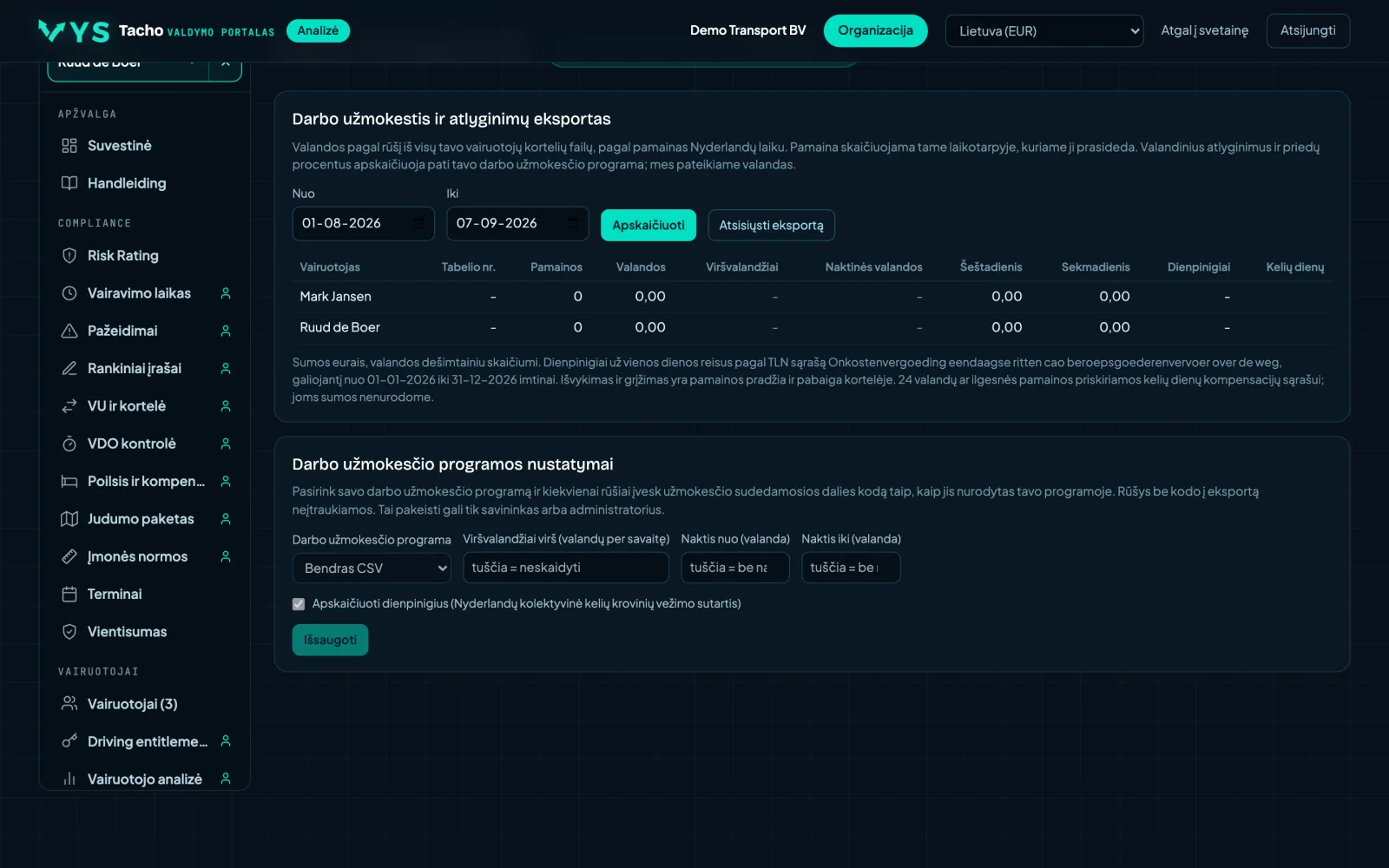Click the Naktis nuo (valanda) field
Viewport: 1389px width, 868px height.
pyautogui.click(x=735, y=568)
